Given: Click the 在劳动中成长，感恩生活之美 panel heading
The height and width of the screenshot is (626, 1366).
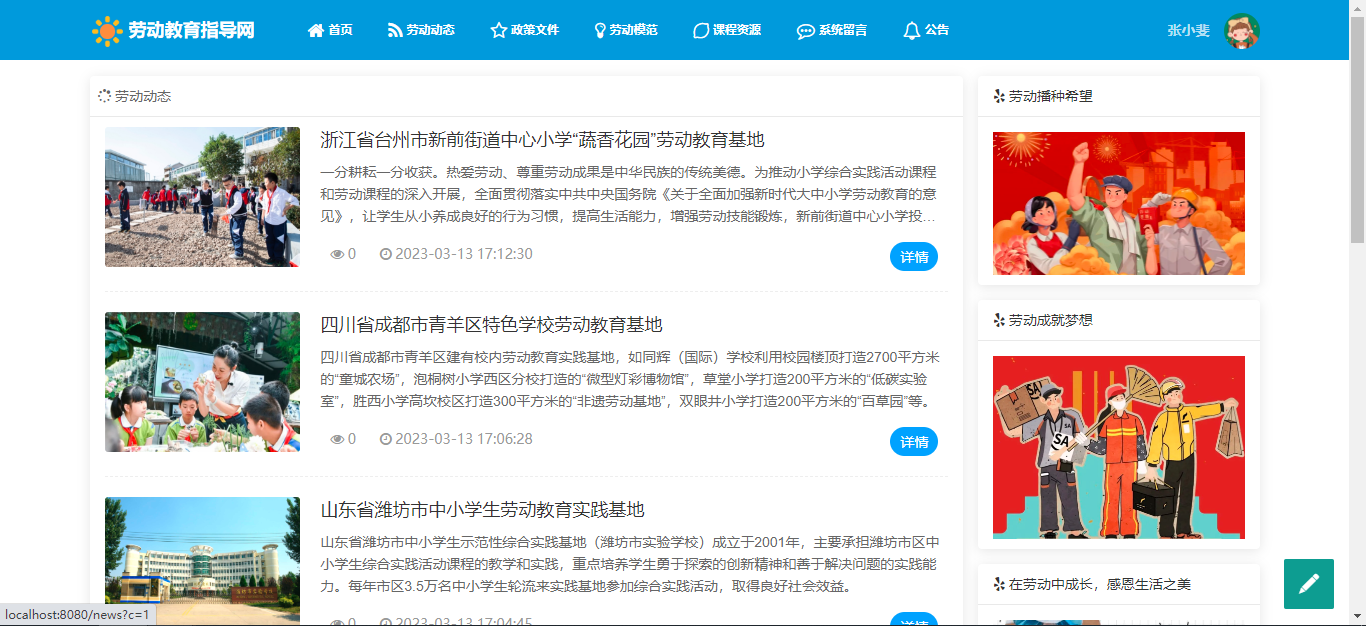Looking at the screenshot, I should (x=1100, y=584).
